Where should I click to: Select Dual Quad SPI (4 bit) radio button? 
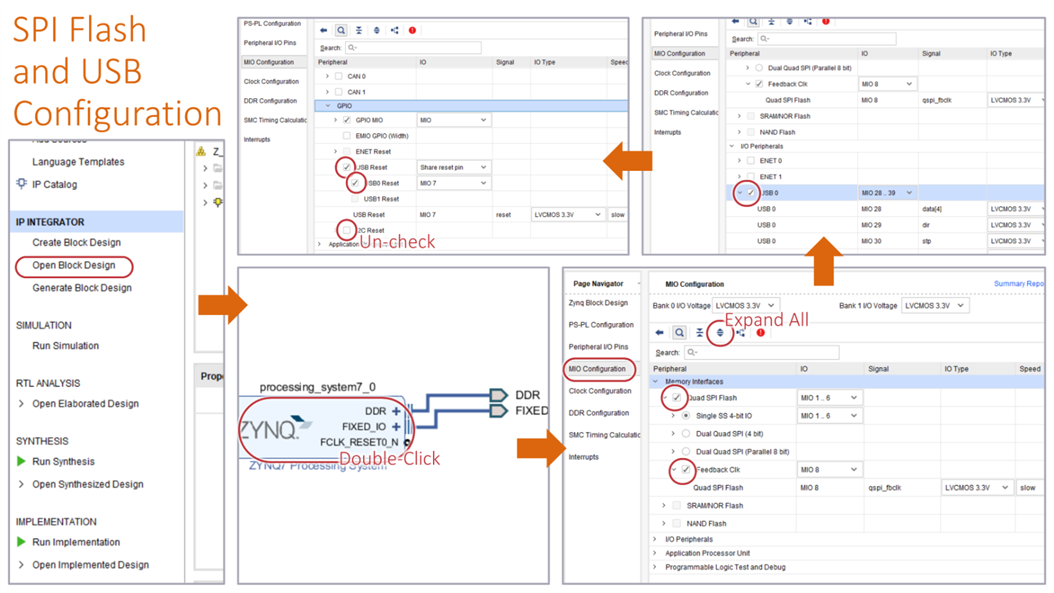click(x=686, y=434)
